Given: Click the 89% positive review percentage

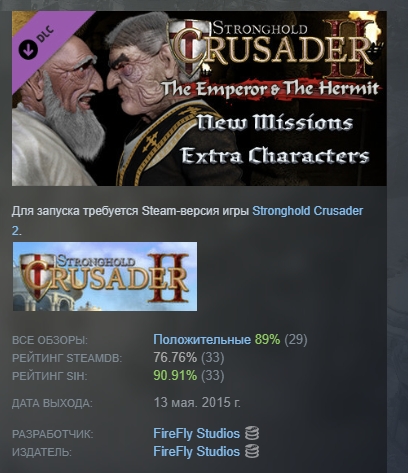Looking at the screenshot, I should [267, 340].
